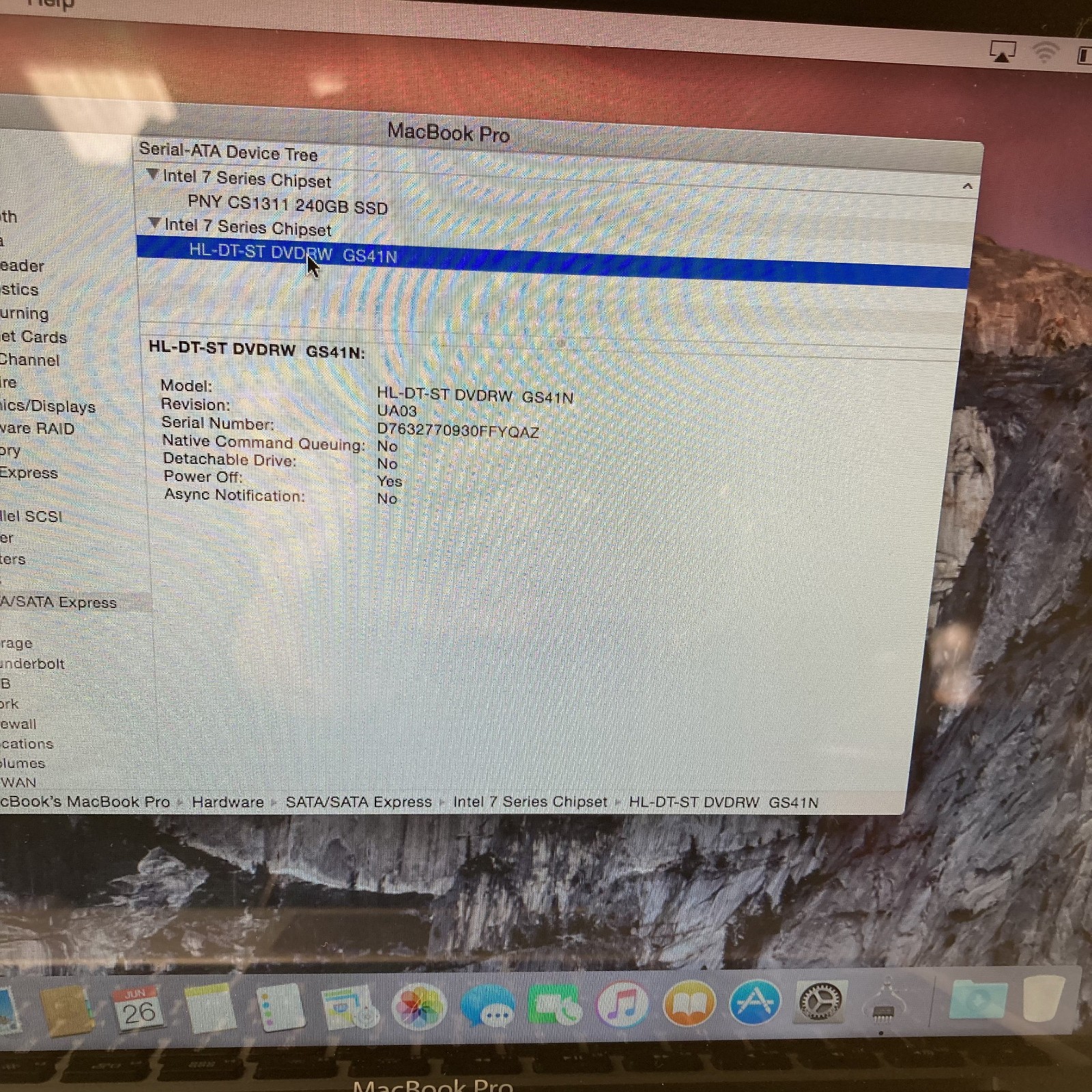Click MacBook Pro in the path bar
This screenshot has height=1092, width=1092.
pyautogui.click(x=85, y=802)
